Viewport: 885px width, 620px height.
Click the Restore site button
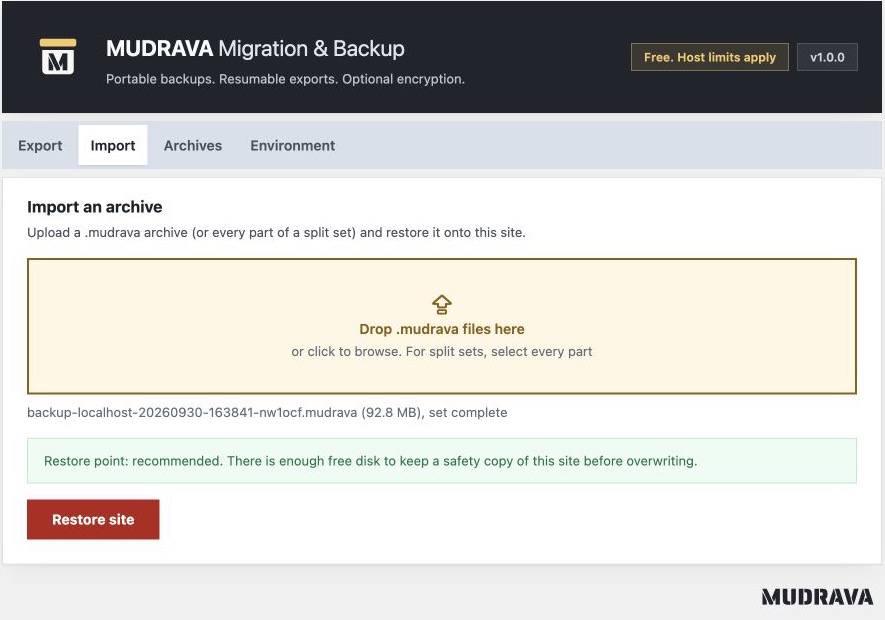pos(93,519)
